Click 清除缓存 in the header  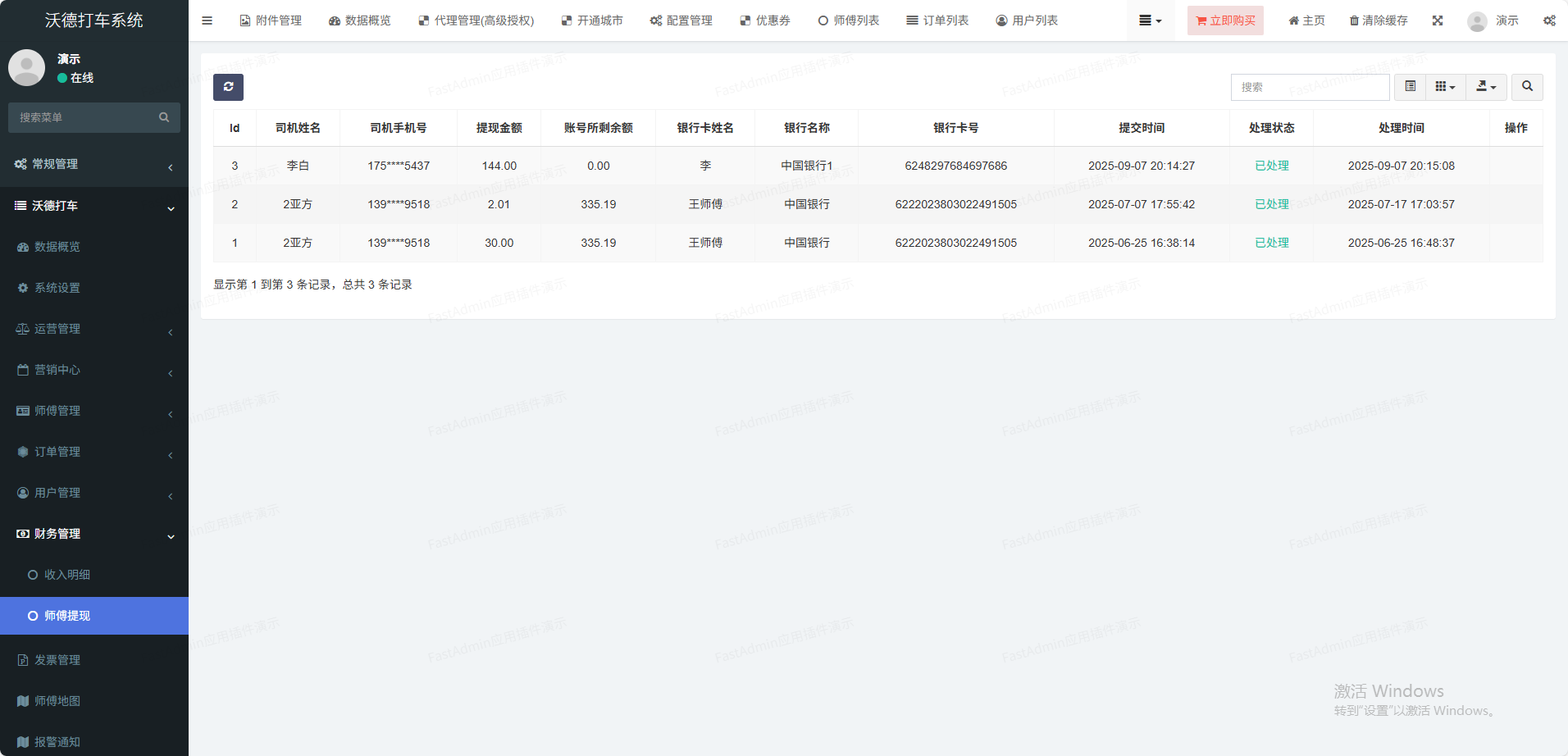tap(1379, 20)
